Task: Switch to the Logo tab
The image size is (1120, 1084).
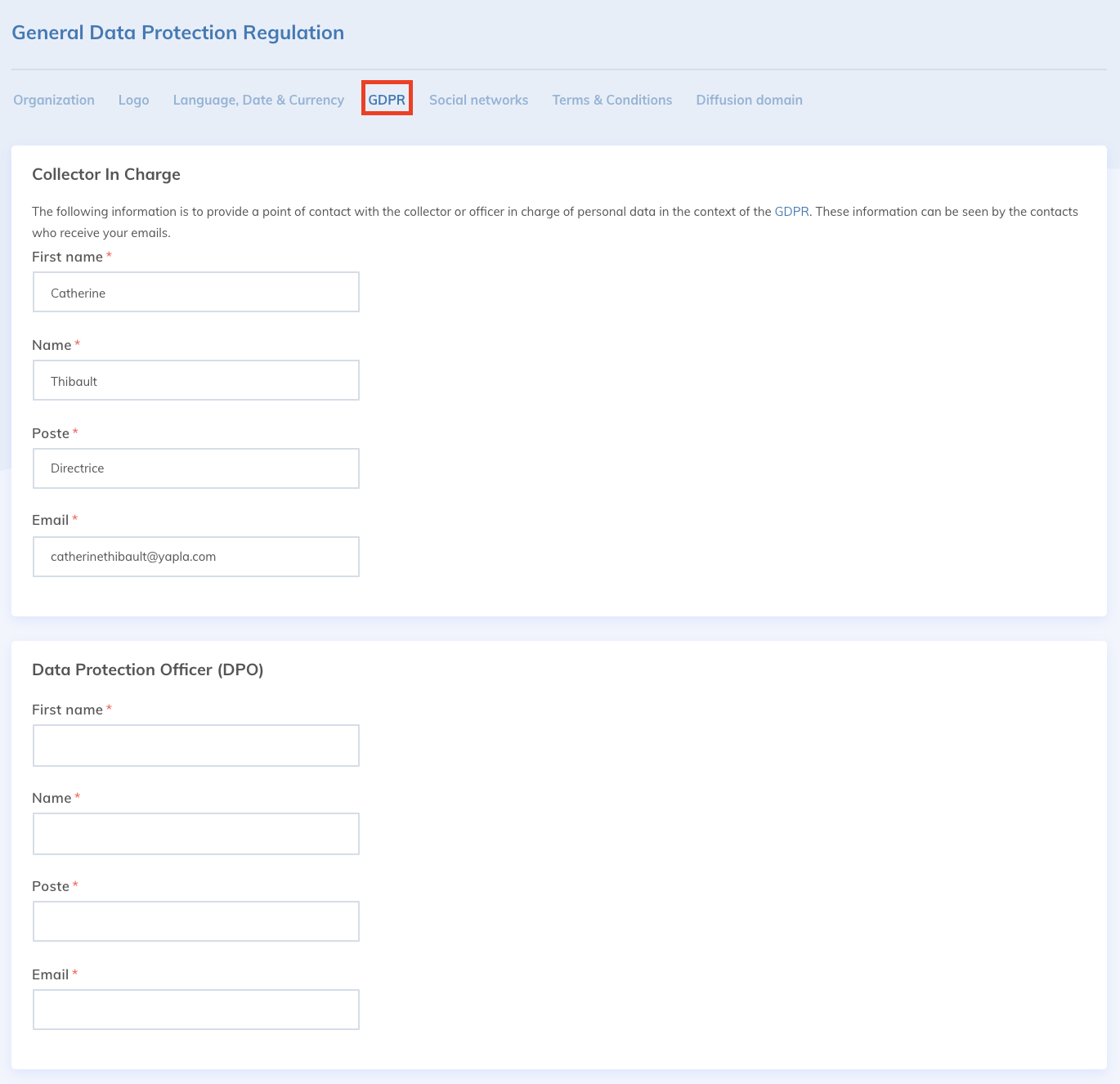Action: (133, 100)
